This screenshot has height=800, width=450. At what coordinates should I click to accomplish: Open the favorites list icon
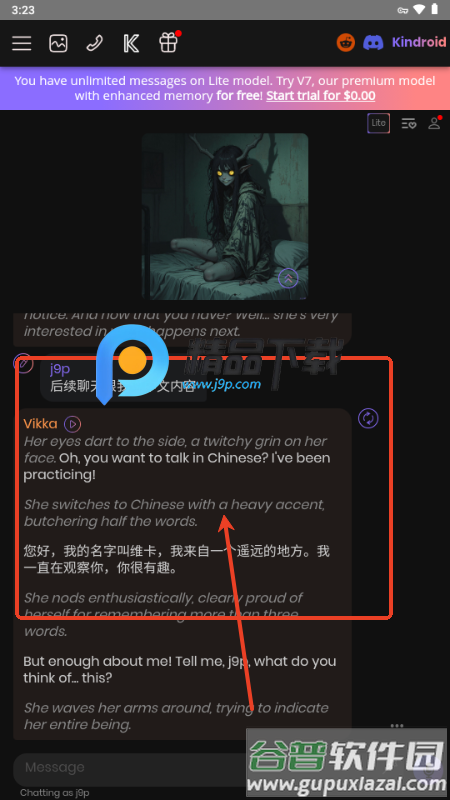pos(409,123)
